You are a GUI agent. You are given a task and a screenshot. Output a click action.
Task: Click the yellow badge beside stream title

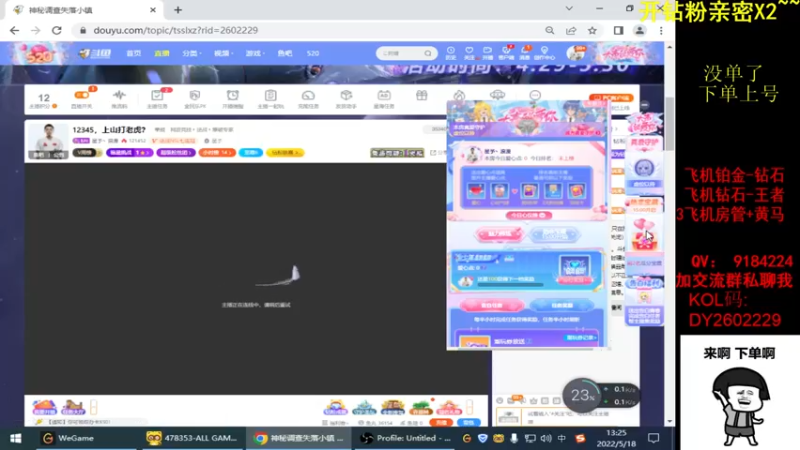[x=285, y=153]
